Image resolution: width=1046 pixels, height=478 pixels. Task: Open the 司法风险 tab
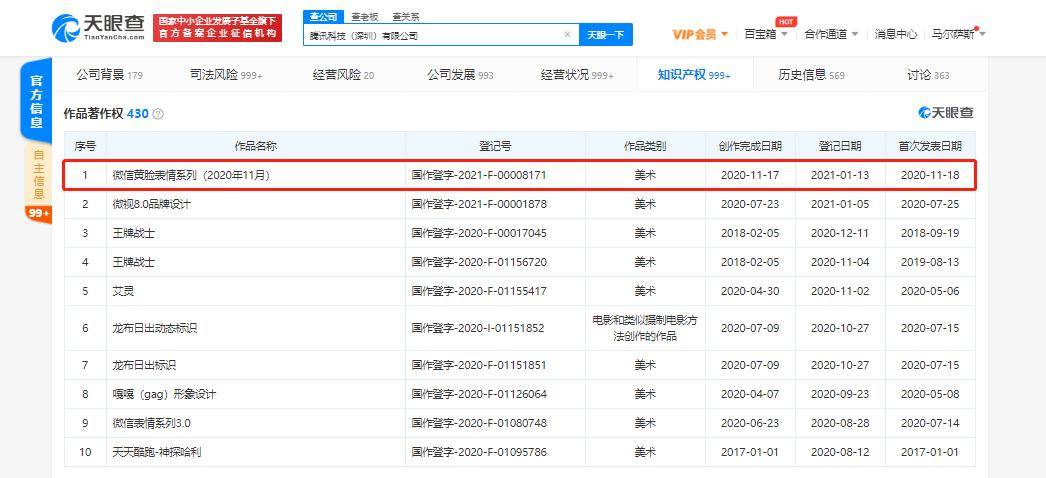(x=226, y=75)
